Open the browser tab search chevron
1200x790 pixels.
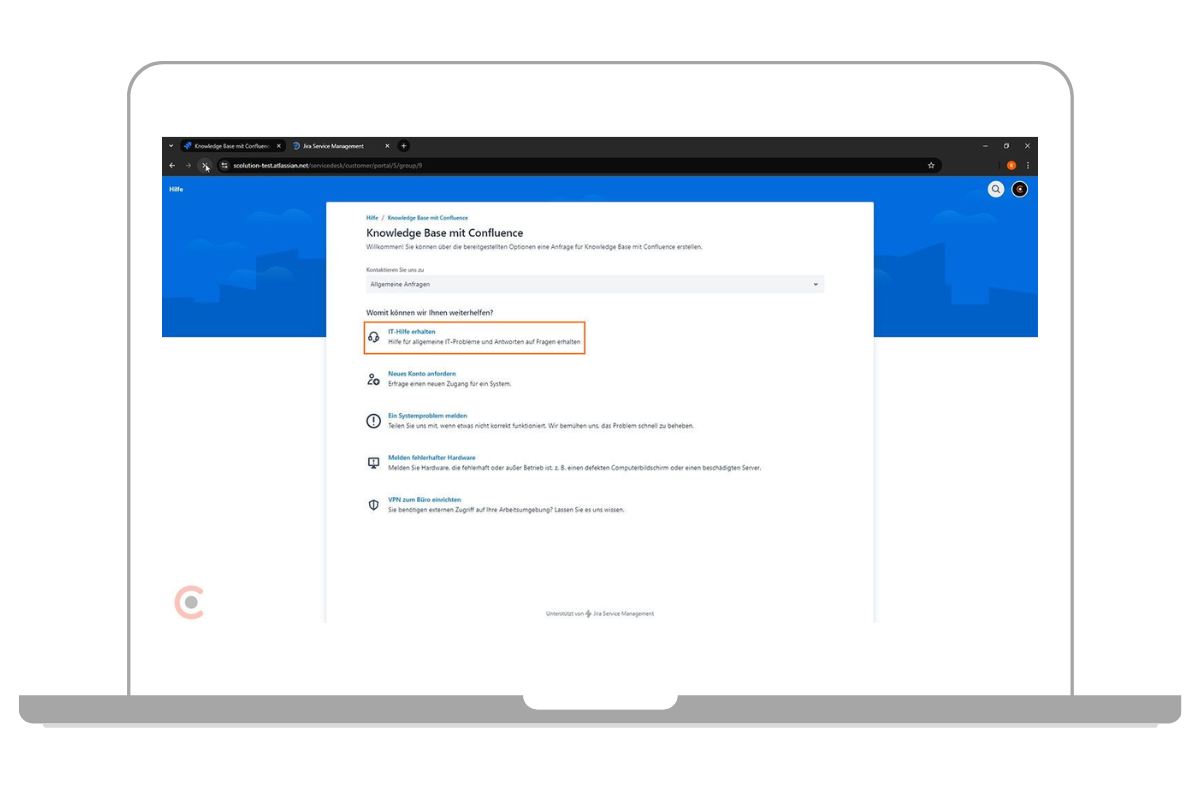pyautogui.click(x=171, y=146)
